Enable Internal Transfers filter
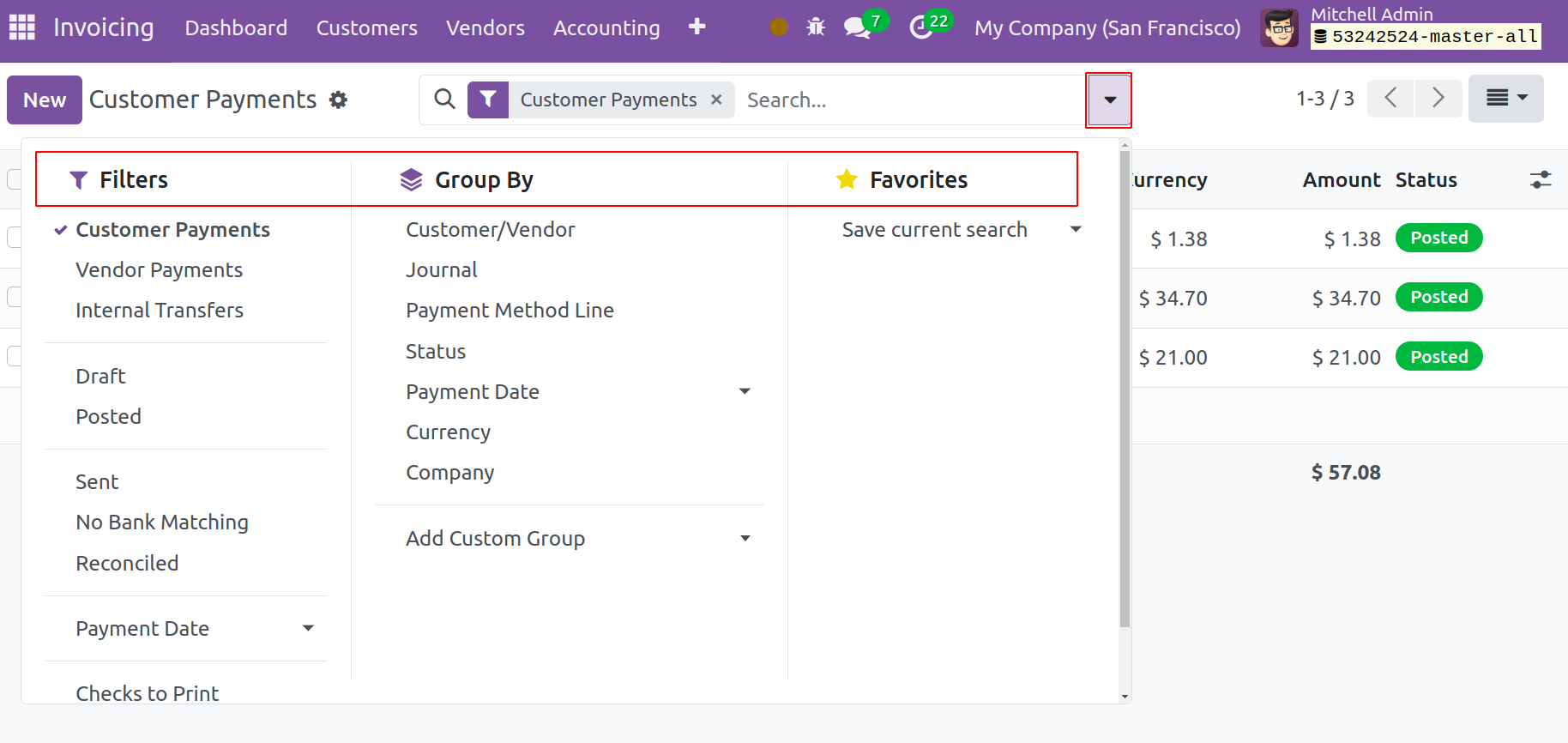Image resolution: width=1568 pixels, height=743 pixels. 160,311
